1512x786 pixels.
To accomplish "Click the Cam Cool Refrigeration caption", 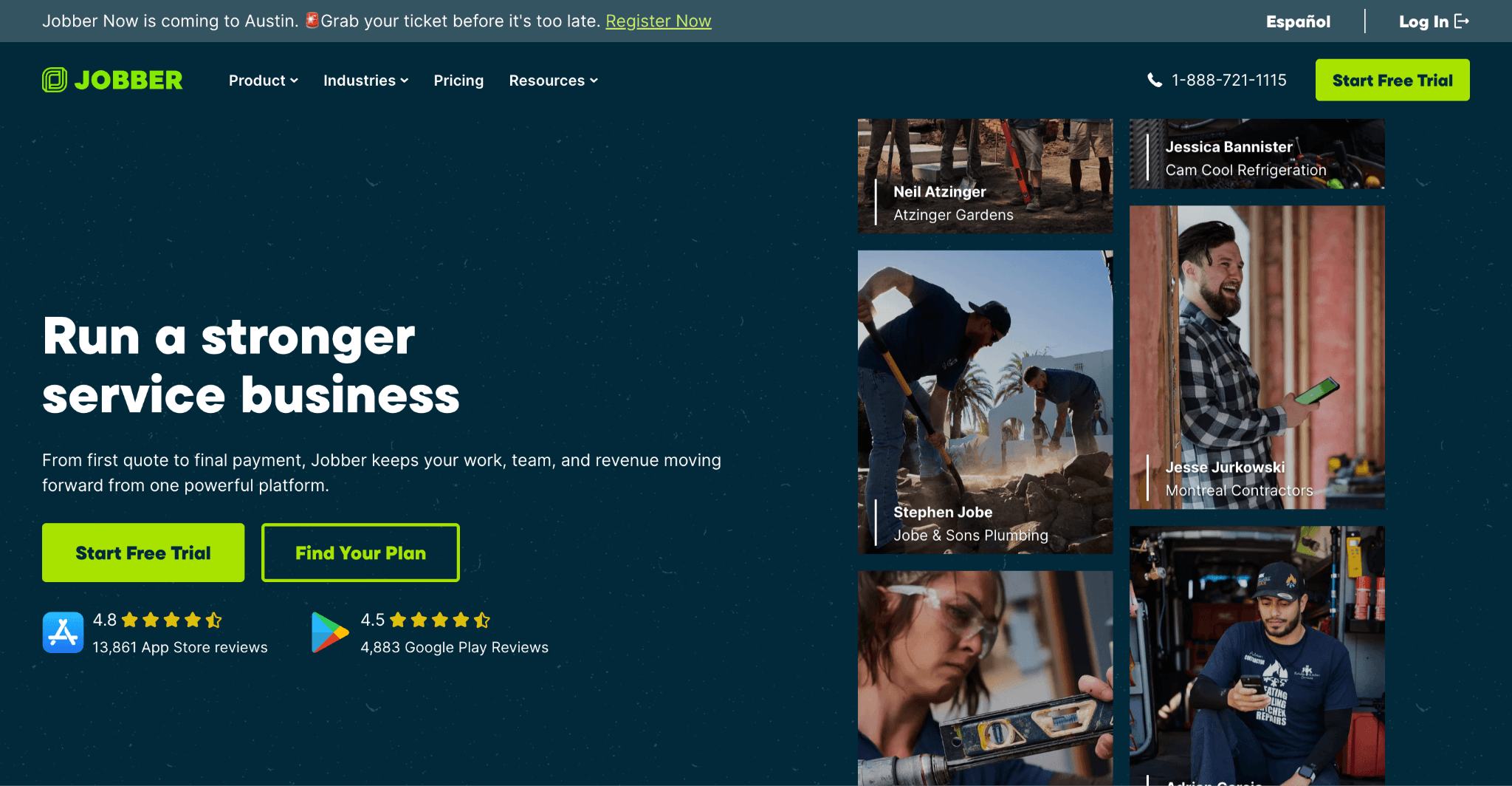I will tap(1245, 170).
